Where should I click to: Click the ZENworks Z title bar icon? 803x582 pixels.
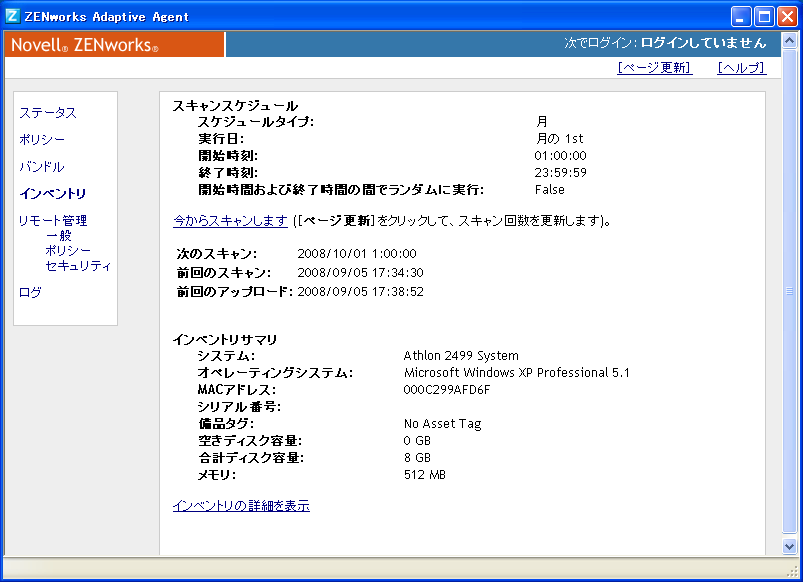(12, 16)
